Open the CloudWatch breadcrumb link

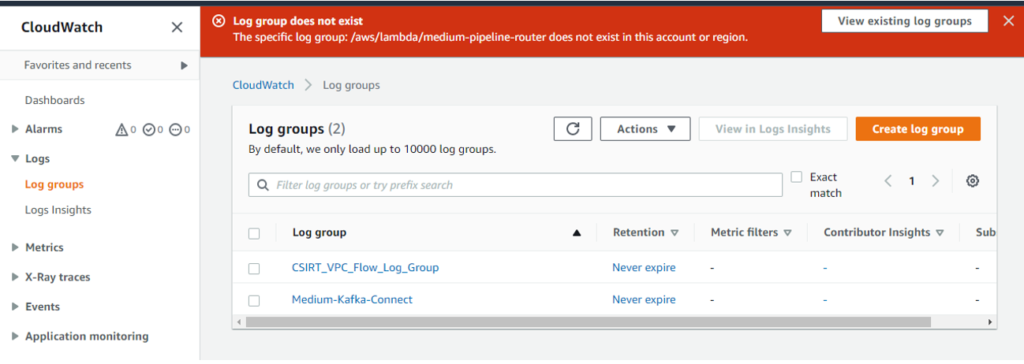(263, 85)
